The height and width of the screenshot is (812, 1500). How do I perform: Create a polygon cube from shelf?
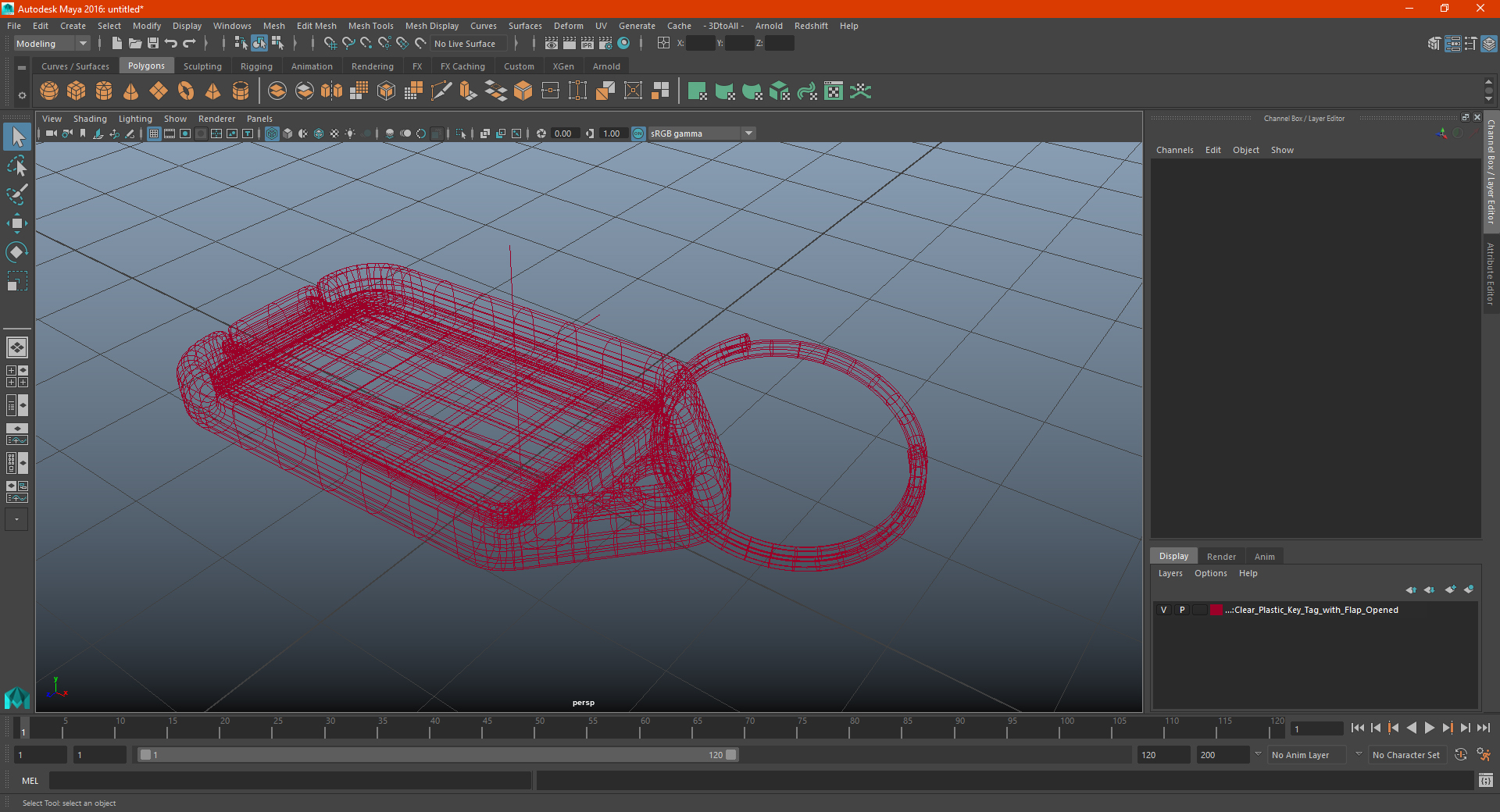pyautogui.click(x=77, y=91)
